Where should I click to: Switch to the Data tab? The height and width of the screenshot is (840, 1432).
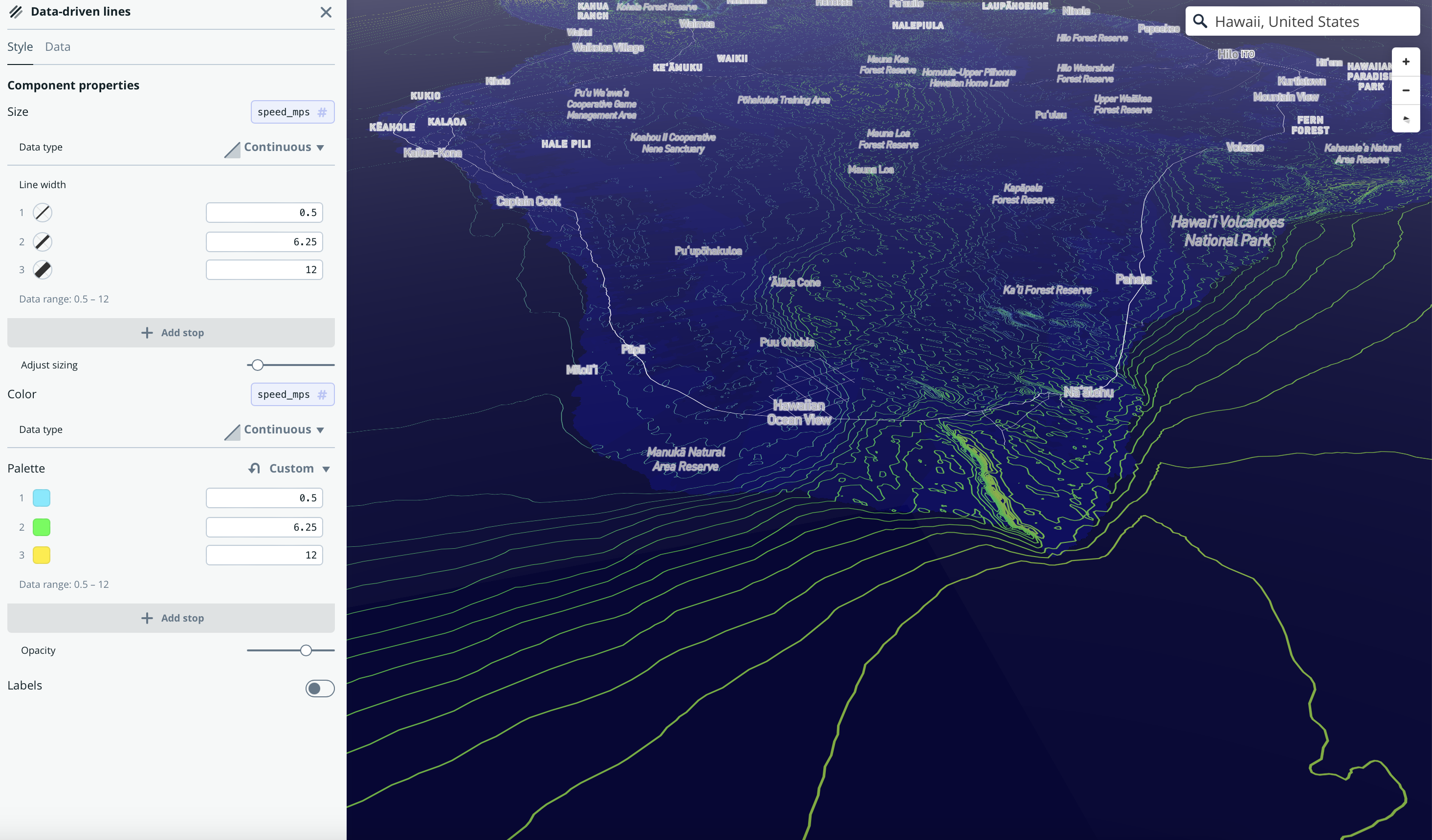pyautogui.click(x=57, y=46)
